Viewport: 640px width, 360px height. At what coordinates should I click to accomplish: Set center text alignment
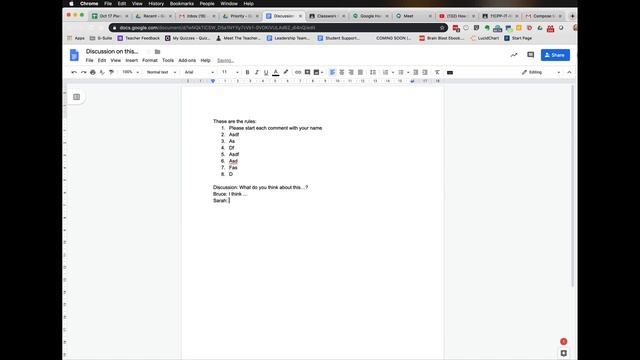(342, 72)
